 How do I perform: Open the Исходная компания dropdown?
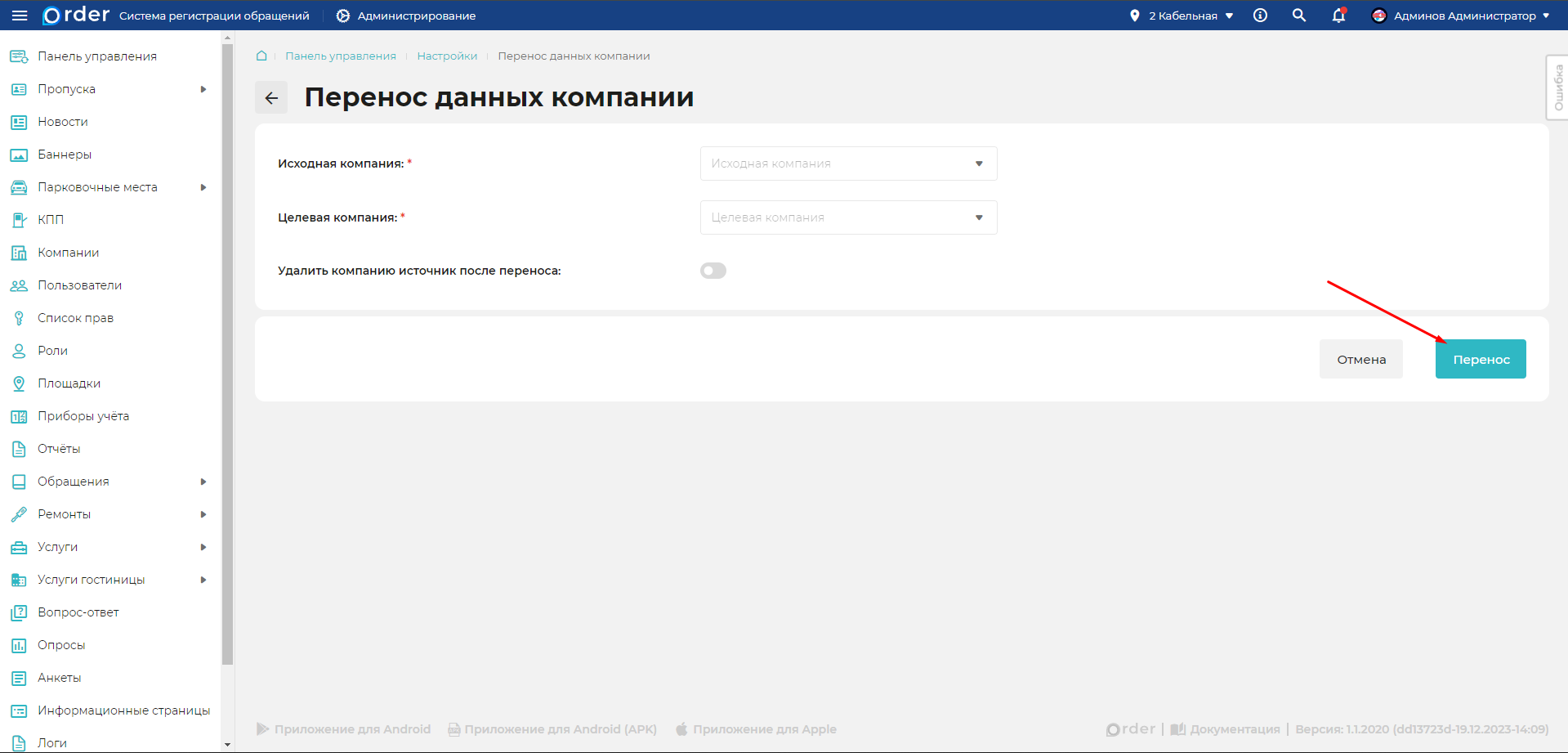tap(848, 164)
